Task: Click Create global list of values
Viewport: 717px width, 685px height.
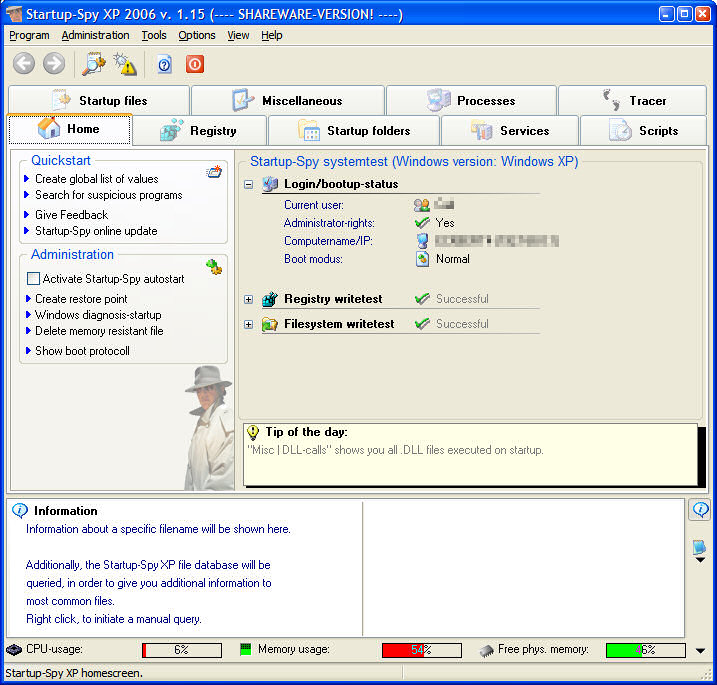Action: click(x=96, y=179)
